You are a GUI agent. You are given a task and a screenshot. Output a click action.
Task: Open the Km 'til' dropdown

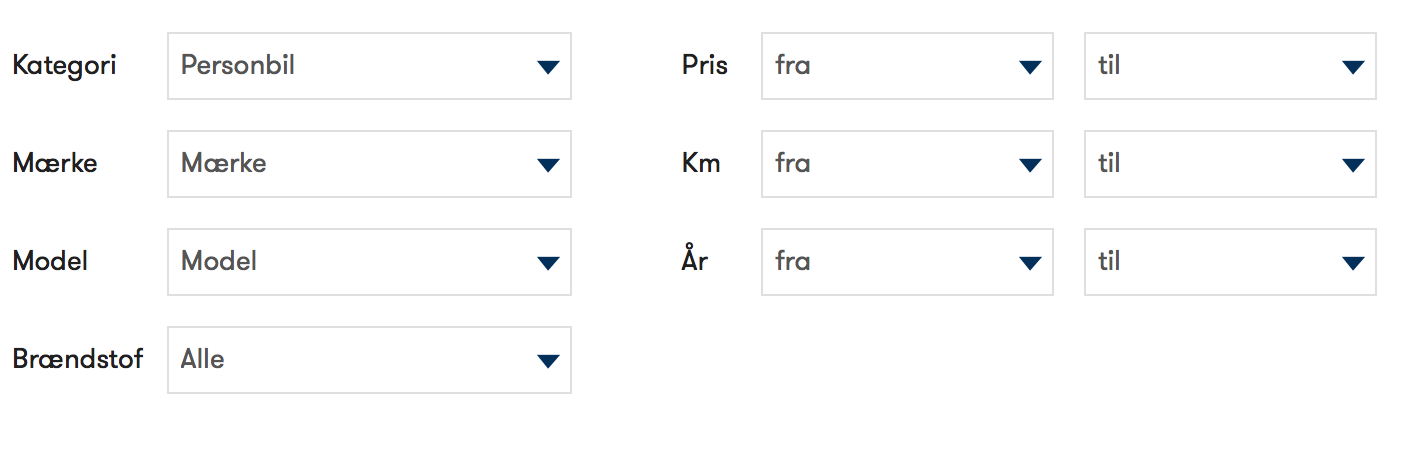(1230, 164)
